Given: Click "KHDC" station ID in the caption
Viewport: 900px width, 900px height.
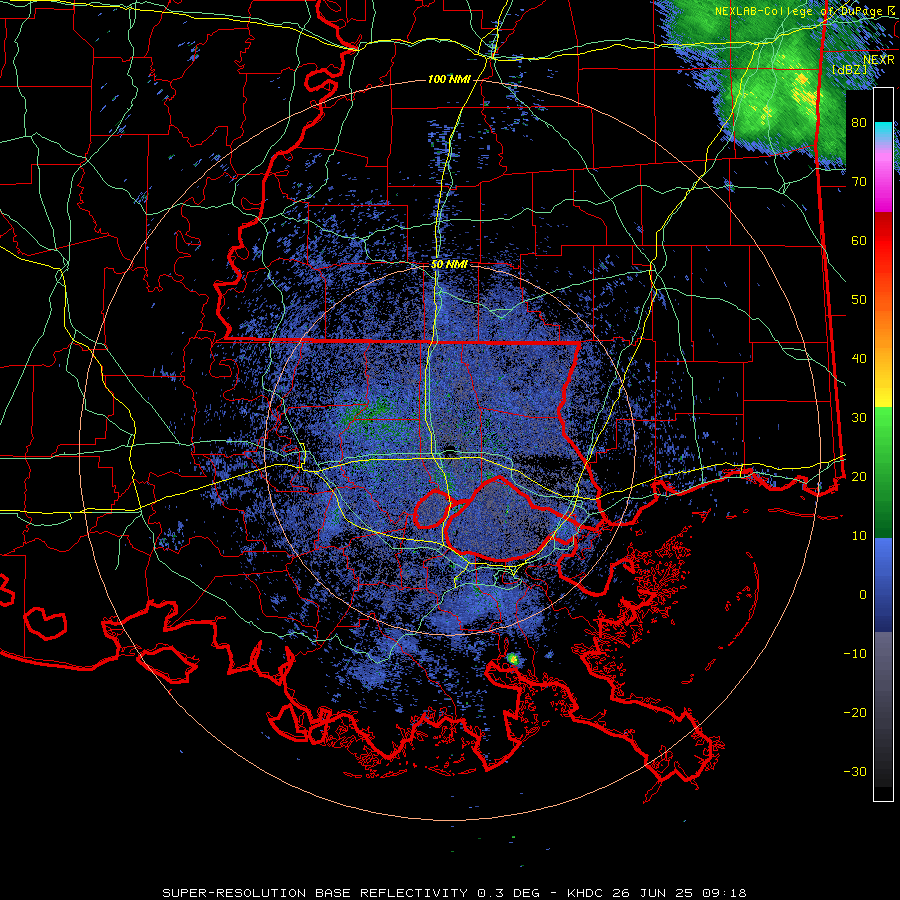Looking at the screenshot, I should pos(587,893).
